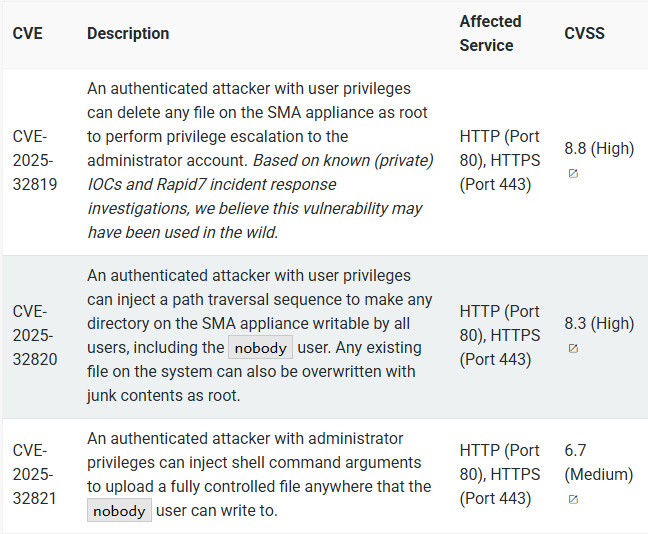
Task: Click nobody code tag in CVE-2025-32820 description
Action: tap(260, 348)
